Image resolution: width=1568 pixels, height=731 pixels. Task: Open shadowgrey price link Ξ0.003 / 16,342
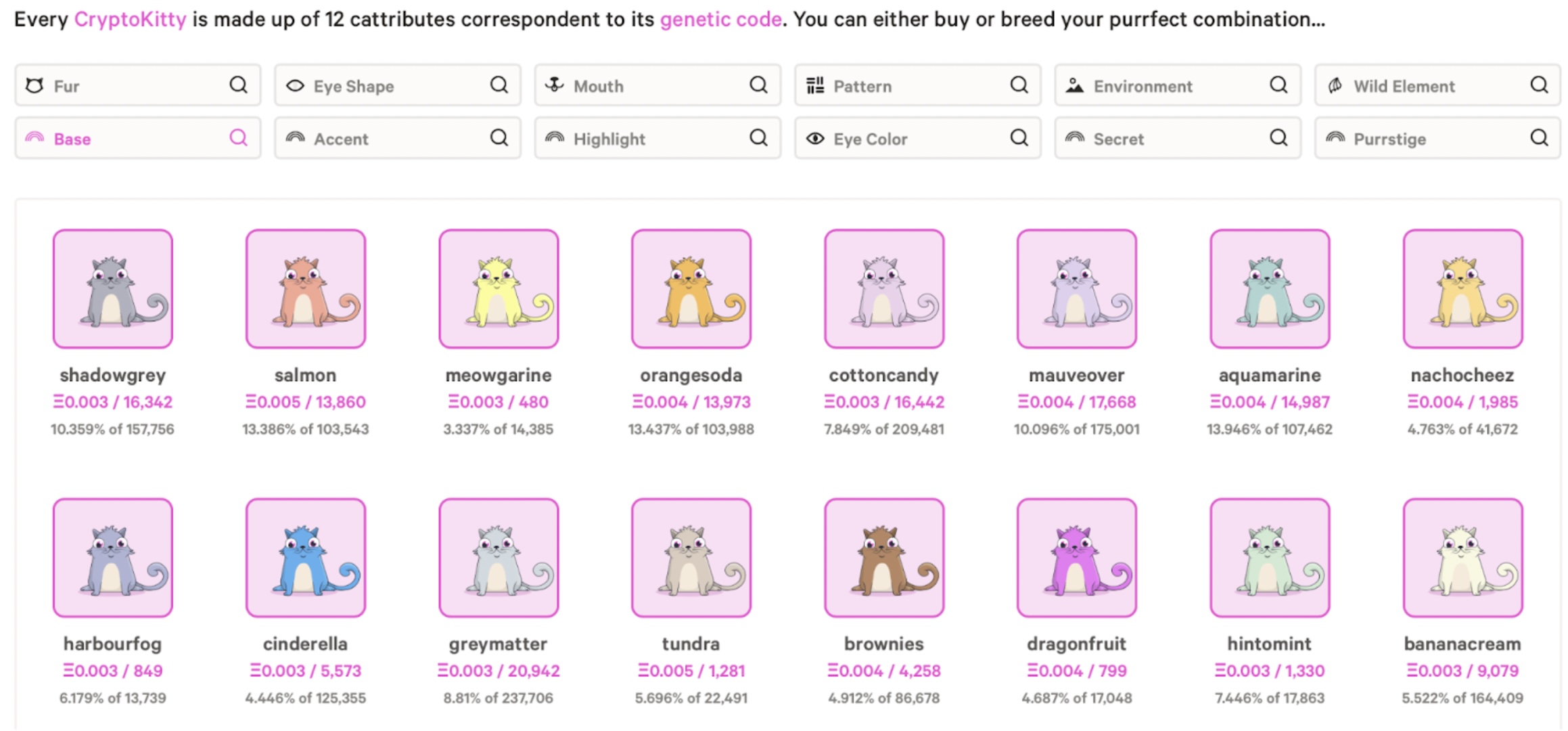pyautogui.click(x=112, y=402)
